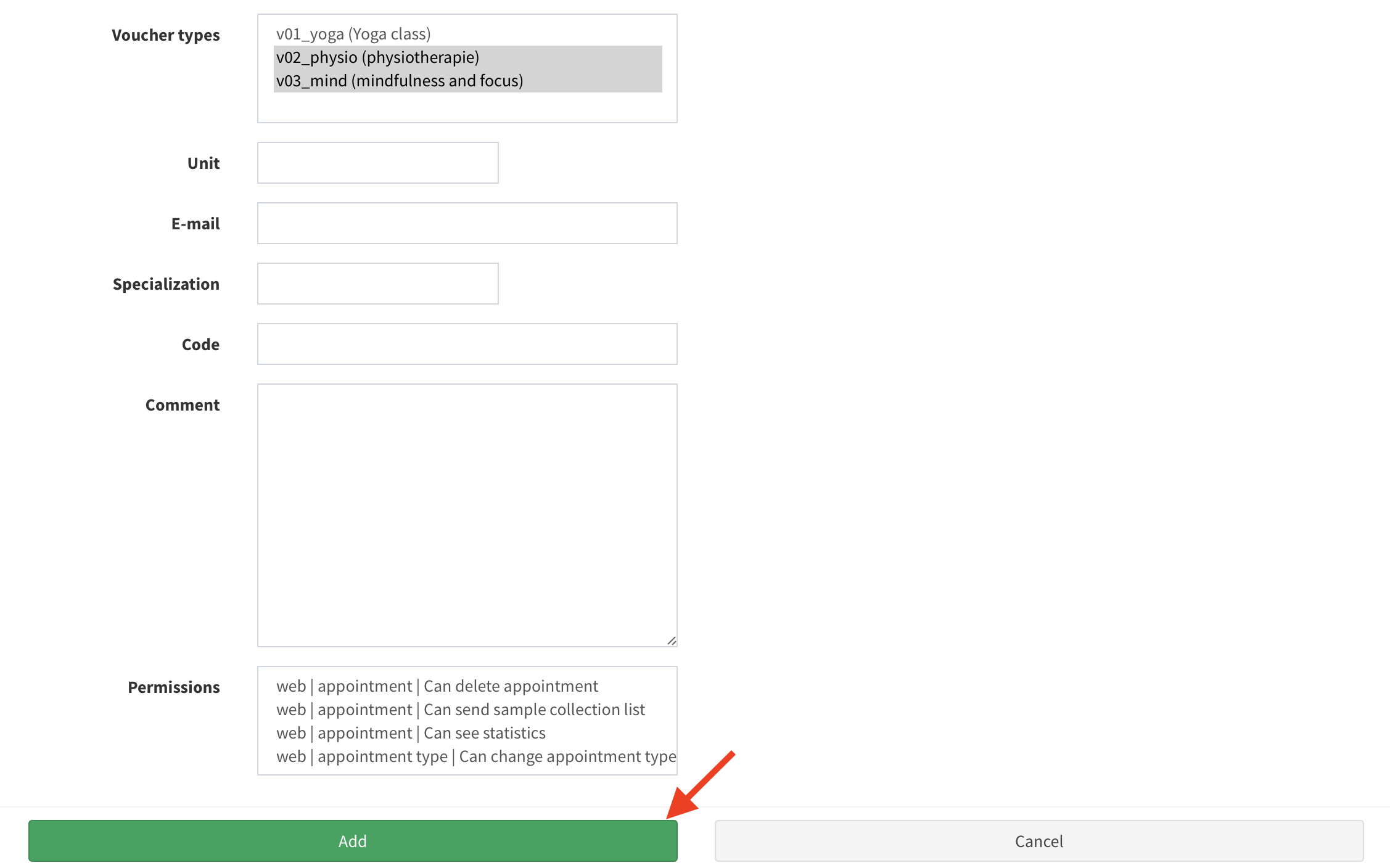Select 'Can send sample collection list' permission

coord(461,710)
